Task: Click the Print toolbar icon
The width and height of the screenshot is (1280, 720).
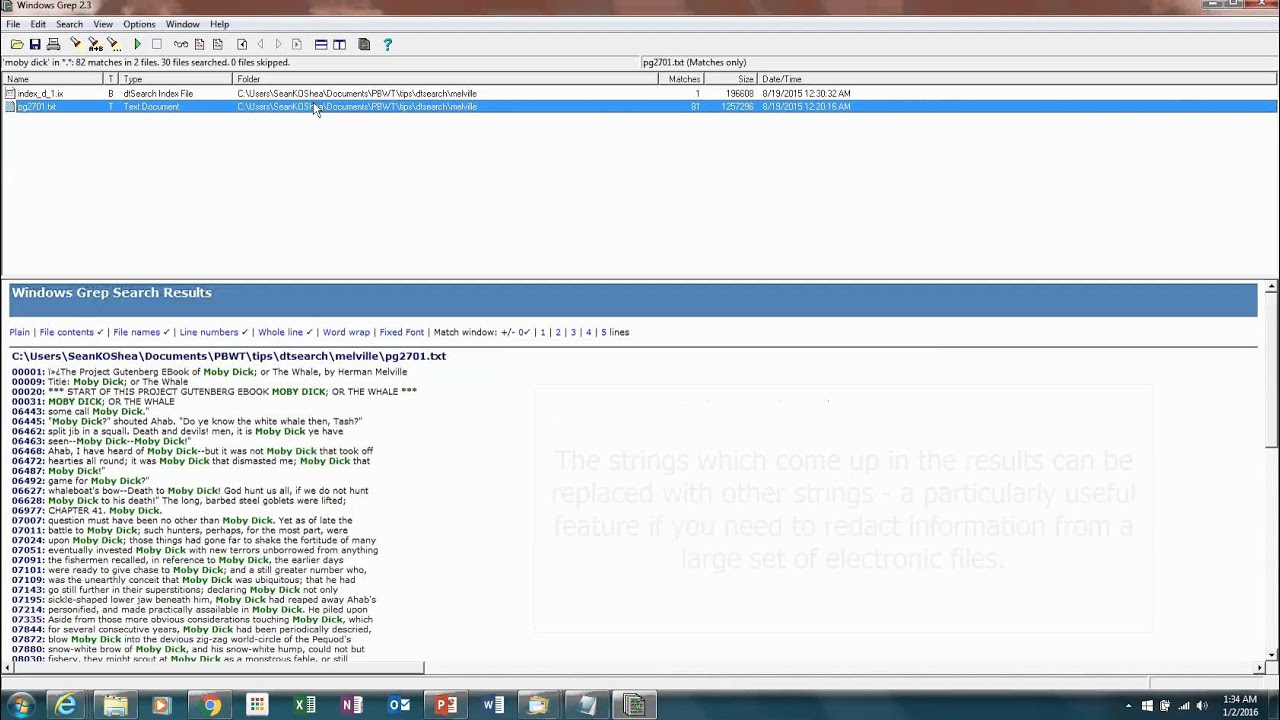Action: pos(54,44)
